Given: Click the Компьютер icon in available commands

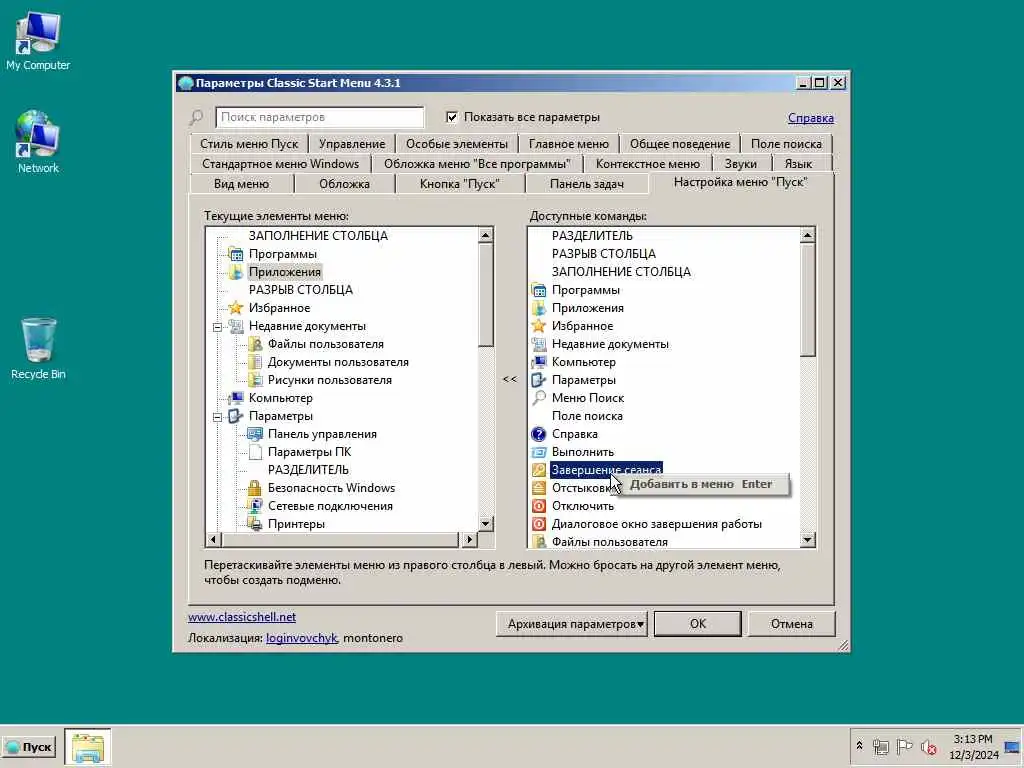Looking at the screenshot, I should pyautogui.click(x=539, y=362).
